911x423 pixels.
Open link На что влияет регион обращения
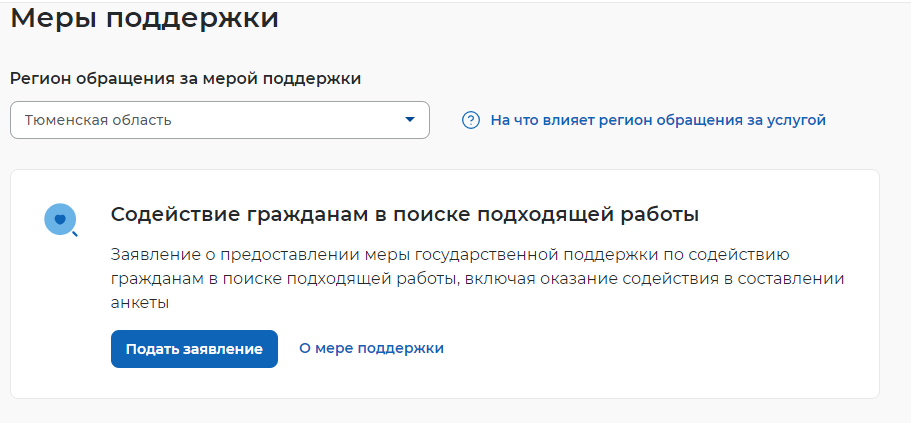[x=658, y=120]
